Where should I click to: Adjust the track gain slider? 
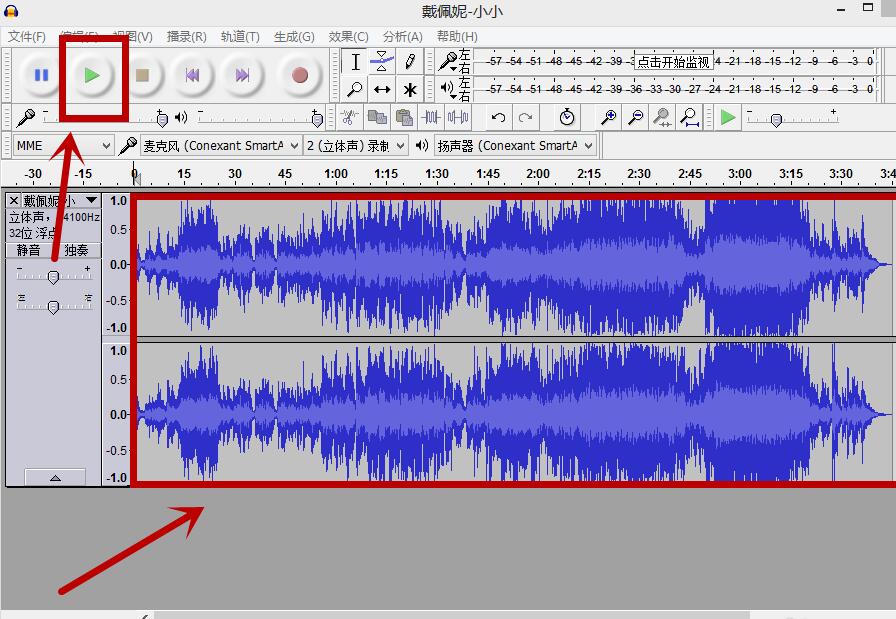53,277
